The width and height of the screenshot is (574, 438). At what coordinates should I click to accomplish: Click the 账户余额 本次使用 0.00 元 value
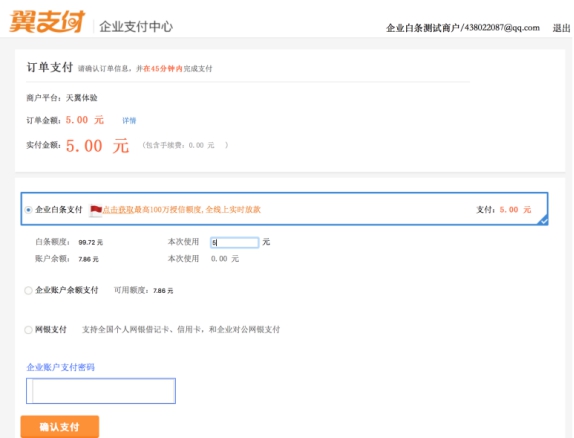[225, 259]
